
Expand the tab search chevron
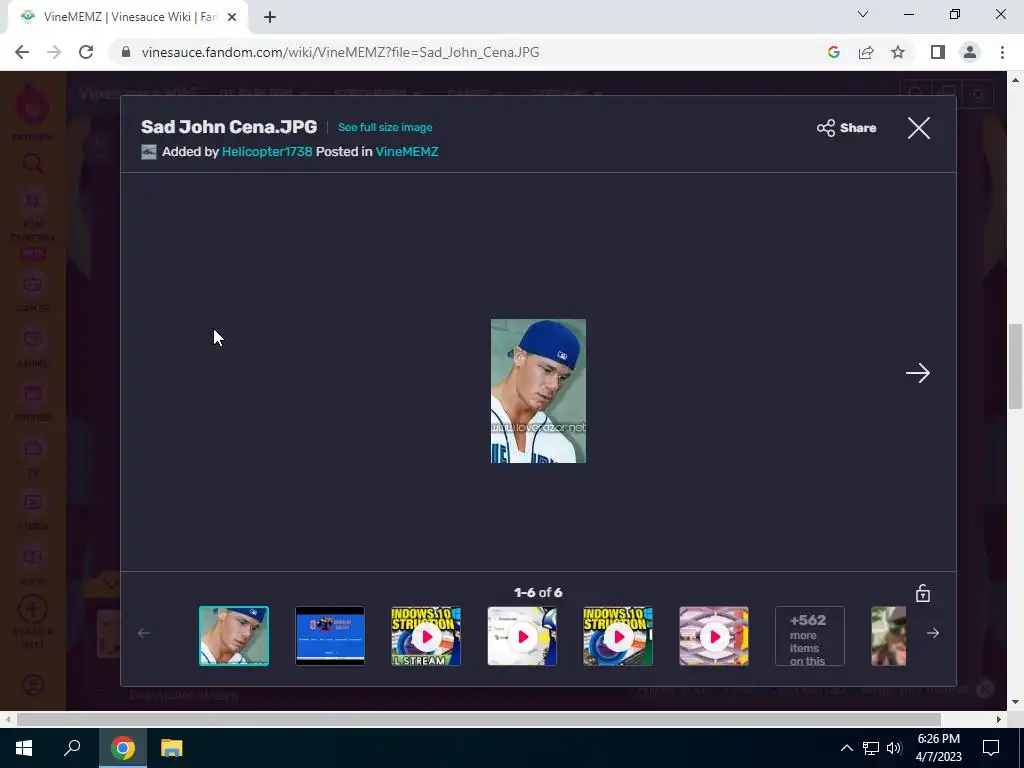click(863, 14)
